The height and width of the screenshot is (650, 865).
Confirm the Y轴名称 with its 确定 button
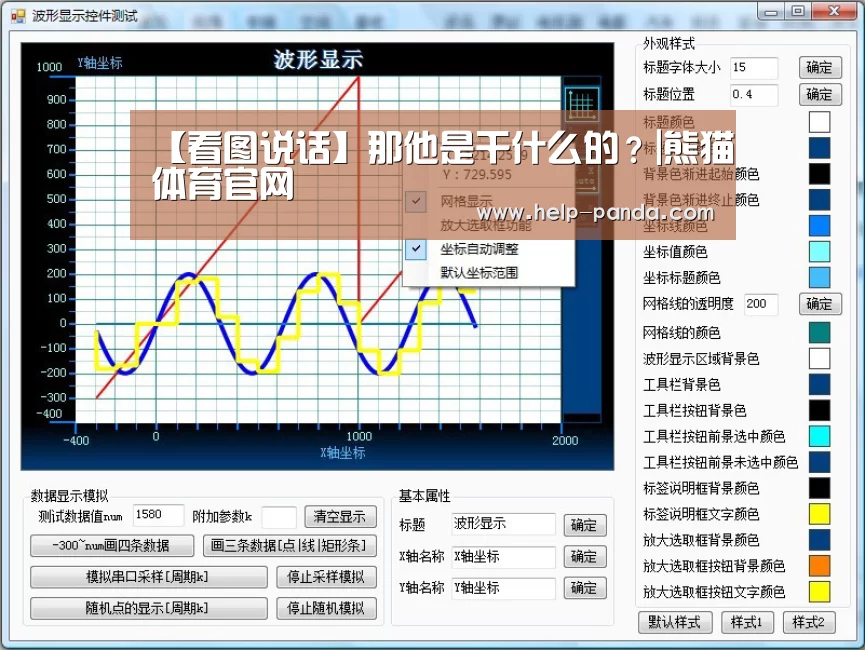click(585, 588)
